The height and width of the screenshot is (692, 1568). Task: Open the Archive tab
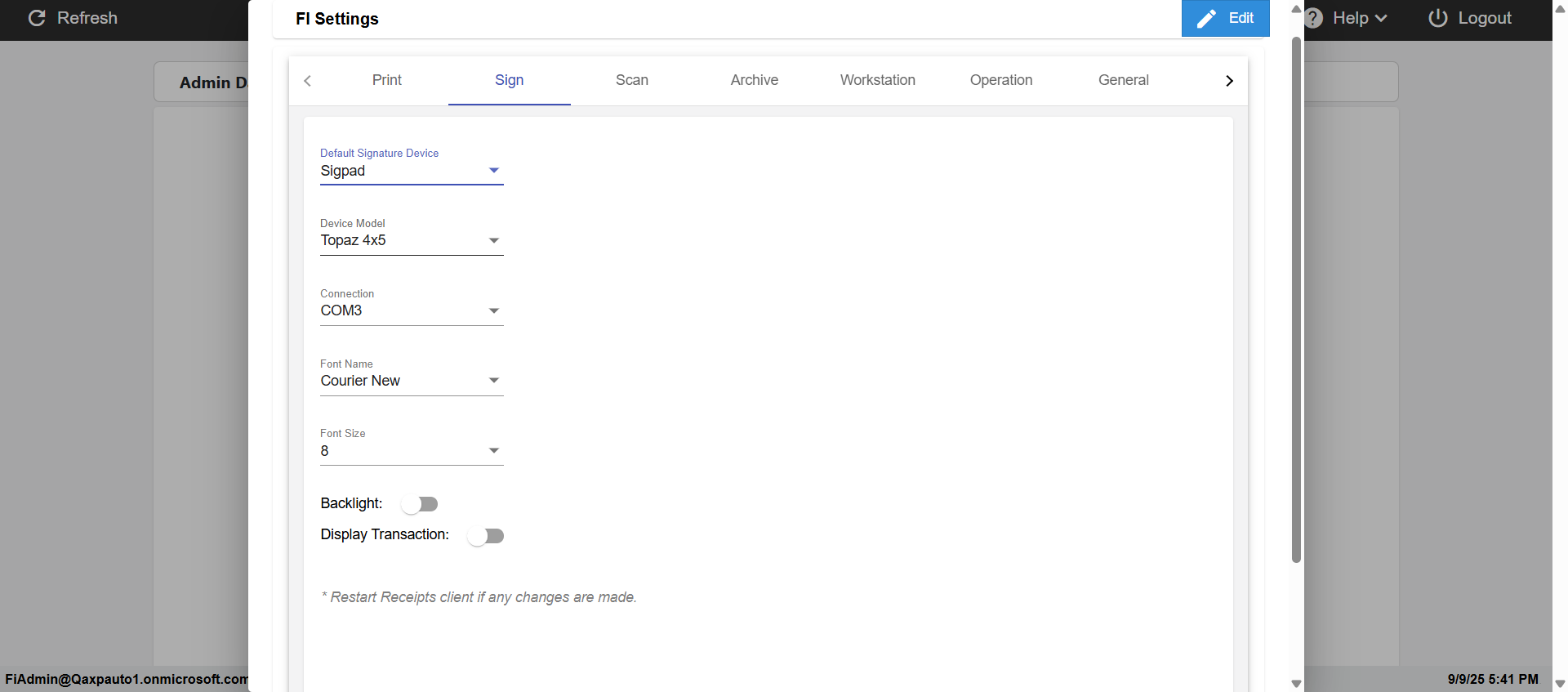click(x=755, y=80)
